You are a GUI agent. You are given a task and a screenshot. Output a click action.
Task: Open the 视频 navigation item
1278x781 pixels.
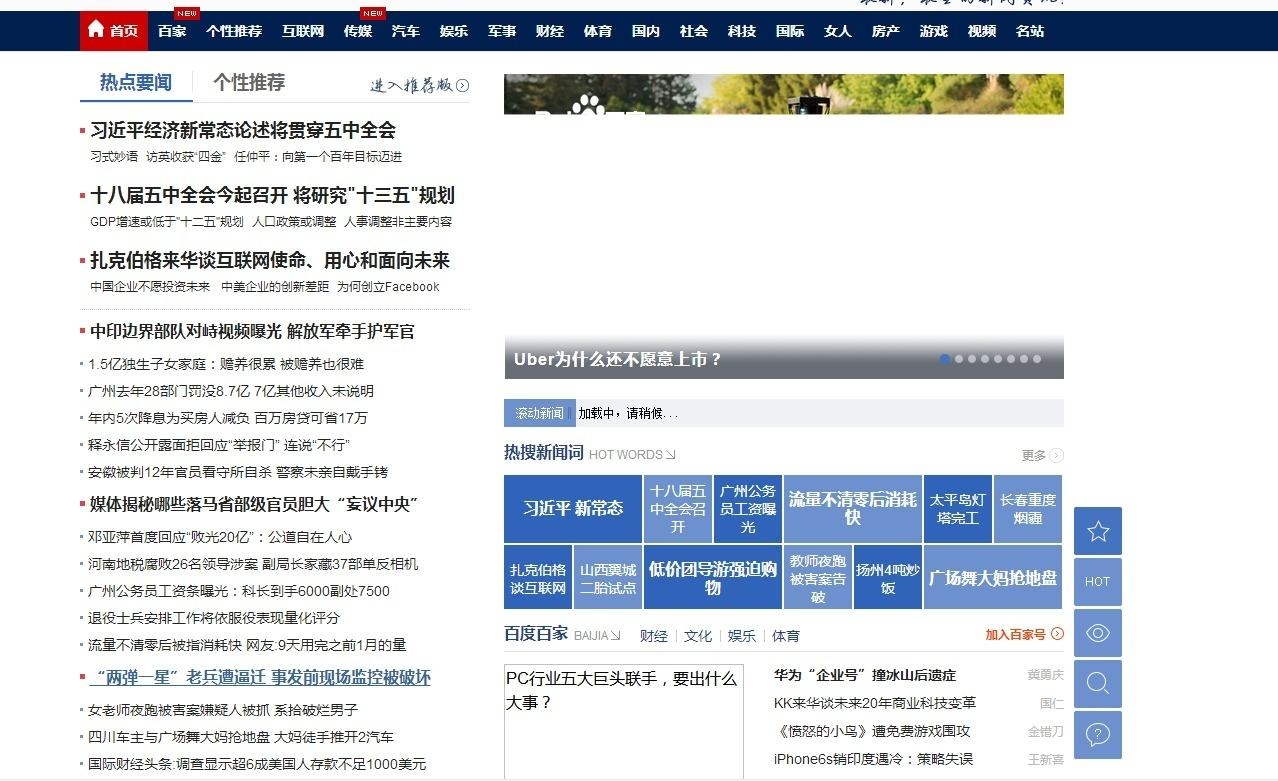[982, 31]
